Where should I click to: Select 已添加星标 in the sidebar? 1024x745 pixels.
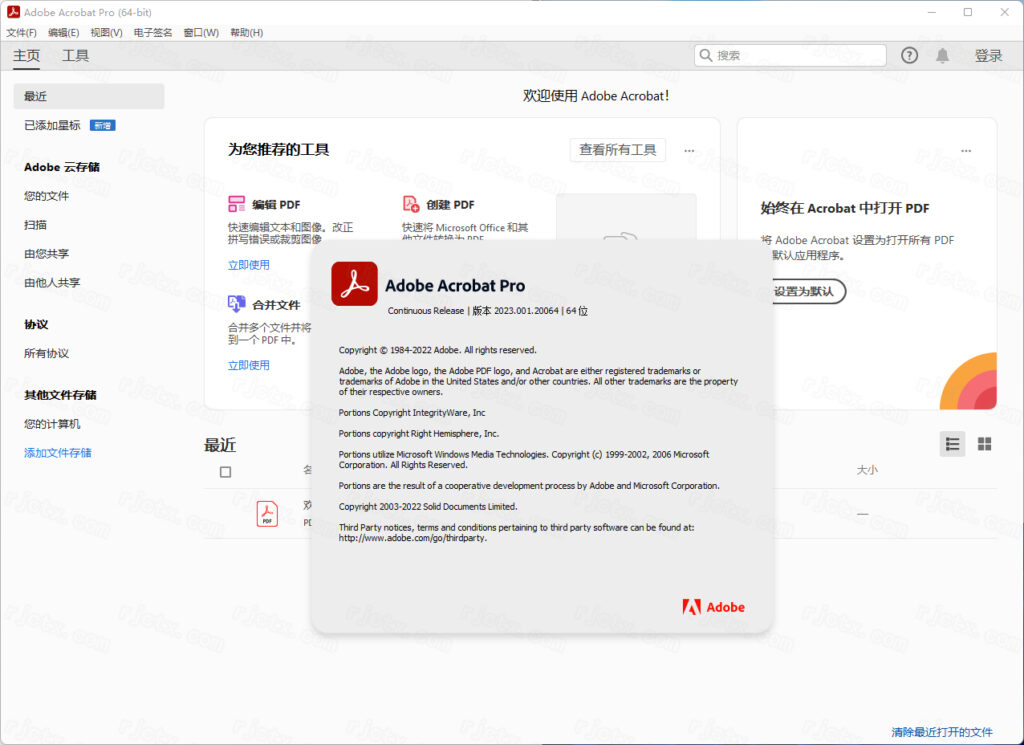[x=52, y=125]
